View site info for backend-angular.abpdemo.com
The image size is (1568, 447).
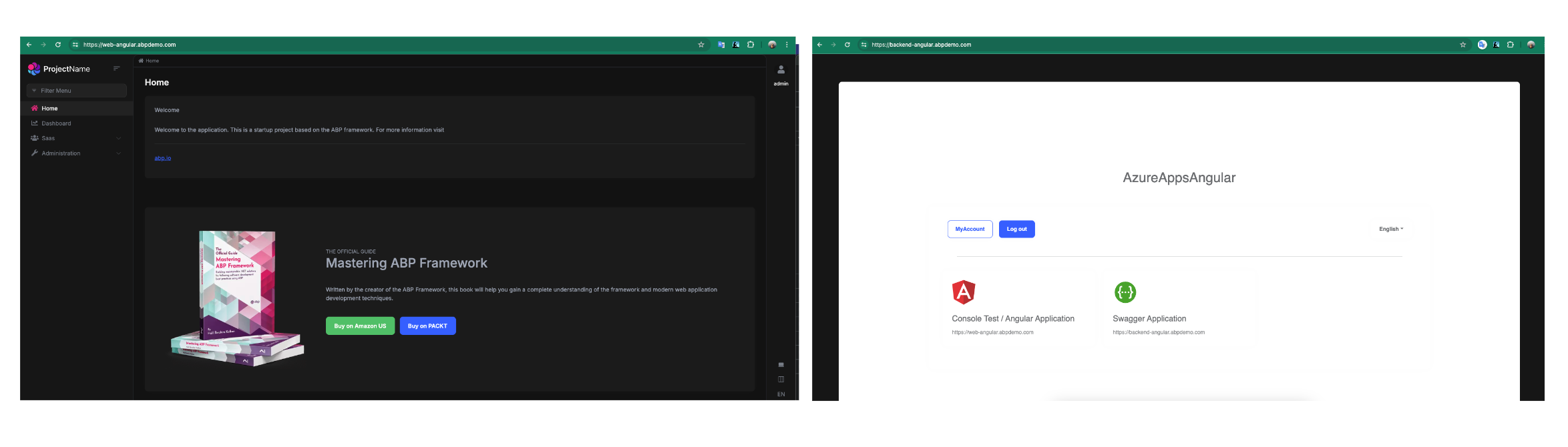tap(864, 45)
